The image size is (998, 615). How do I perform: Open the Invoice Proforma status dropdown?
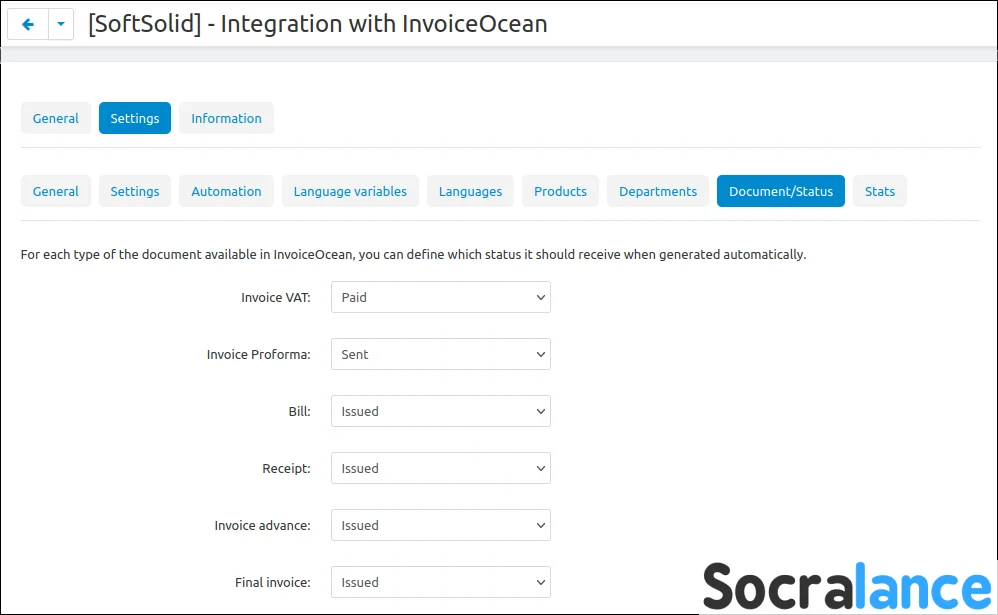coord(440,355)
